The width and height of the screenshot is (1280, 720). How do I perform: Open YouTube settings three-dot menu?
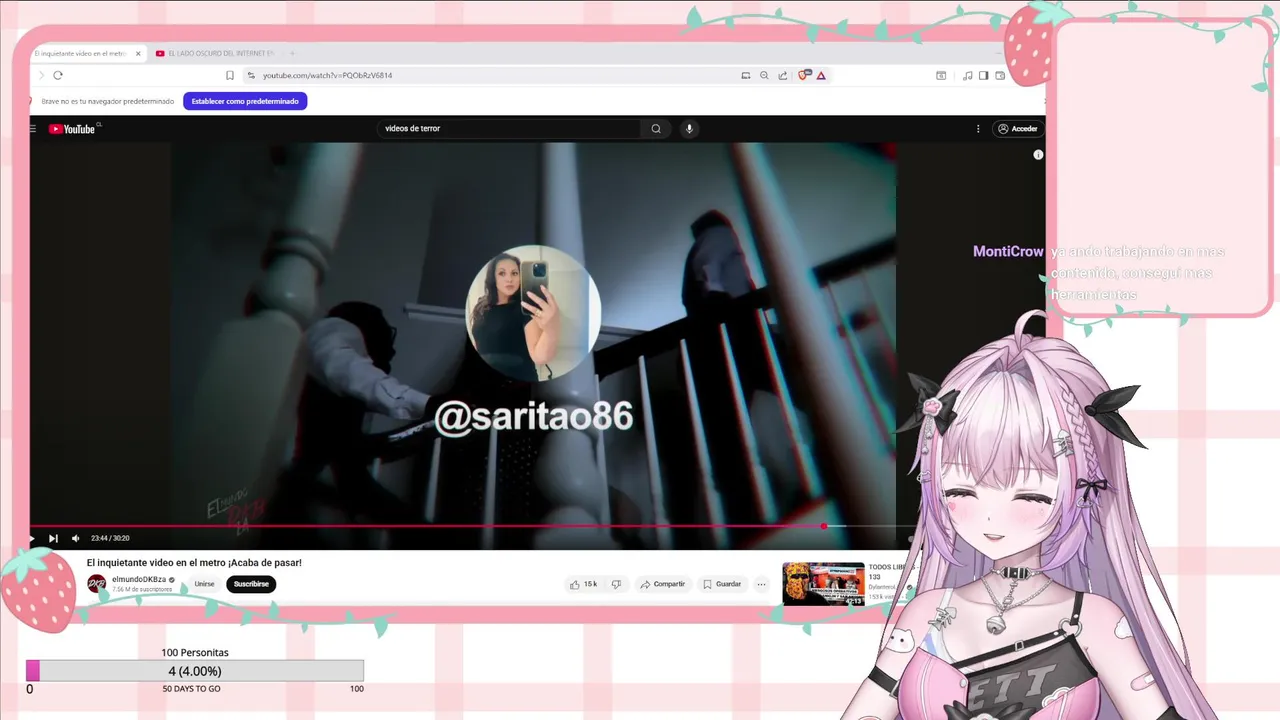pos(978,128)
